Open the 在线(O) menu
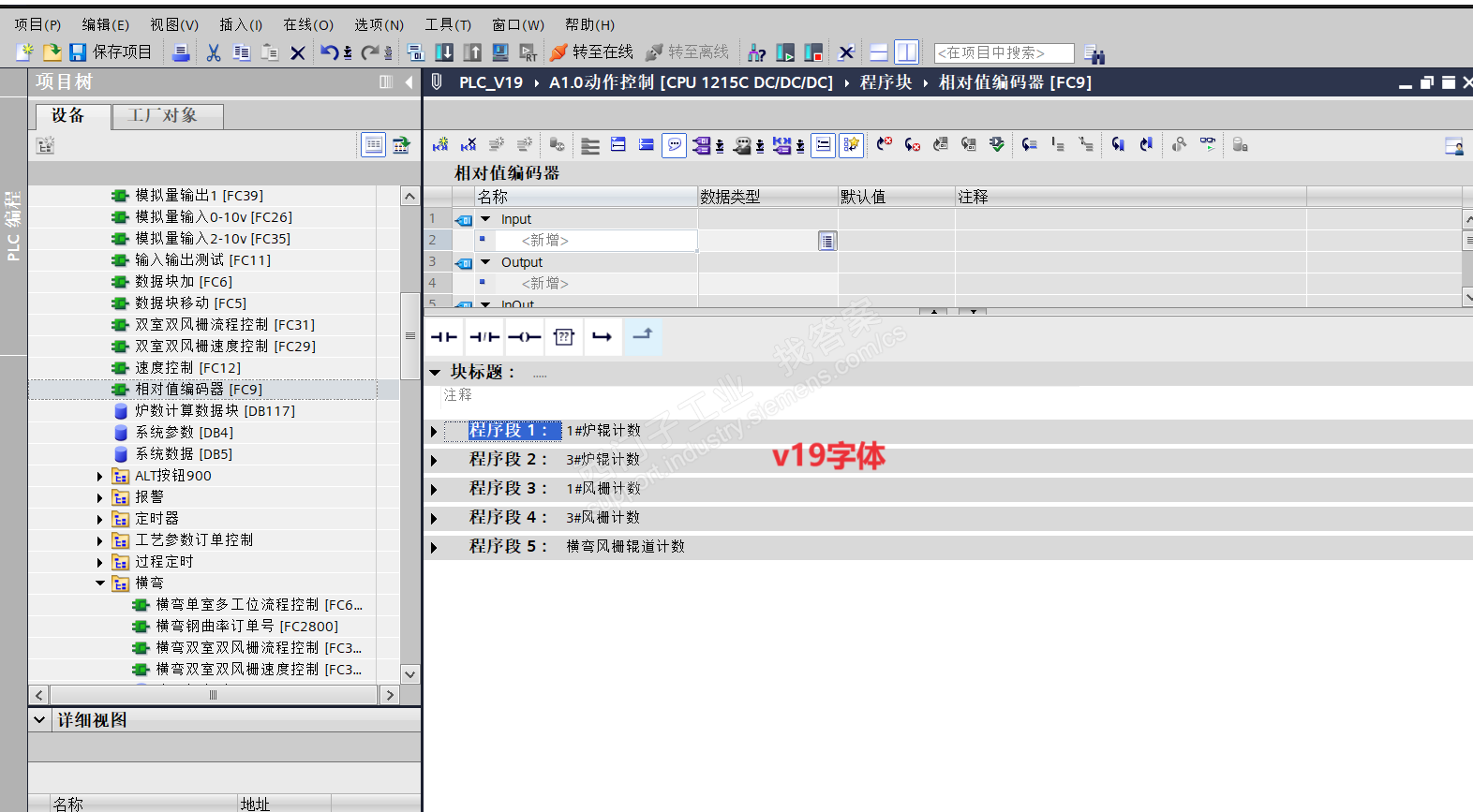1473x812 pixels. point(308,25)
